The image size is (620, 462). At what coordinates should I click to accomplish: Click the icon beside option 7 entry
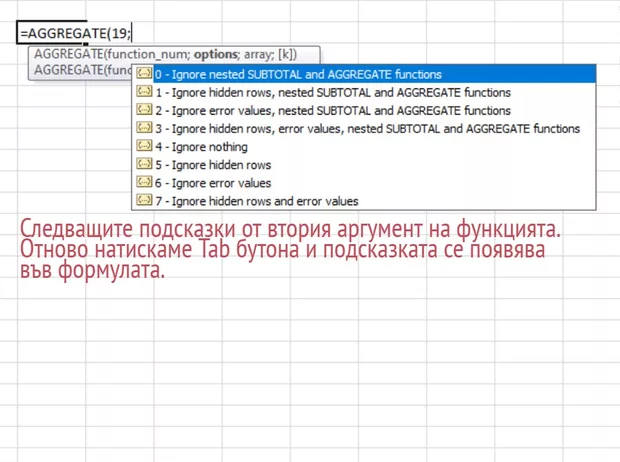point(144,200)
